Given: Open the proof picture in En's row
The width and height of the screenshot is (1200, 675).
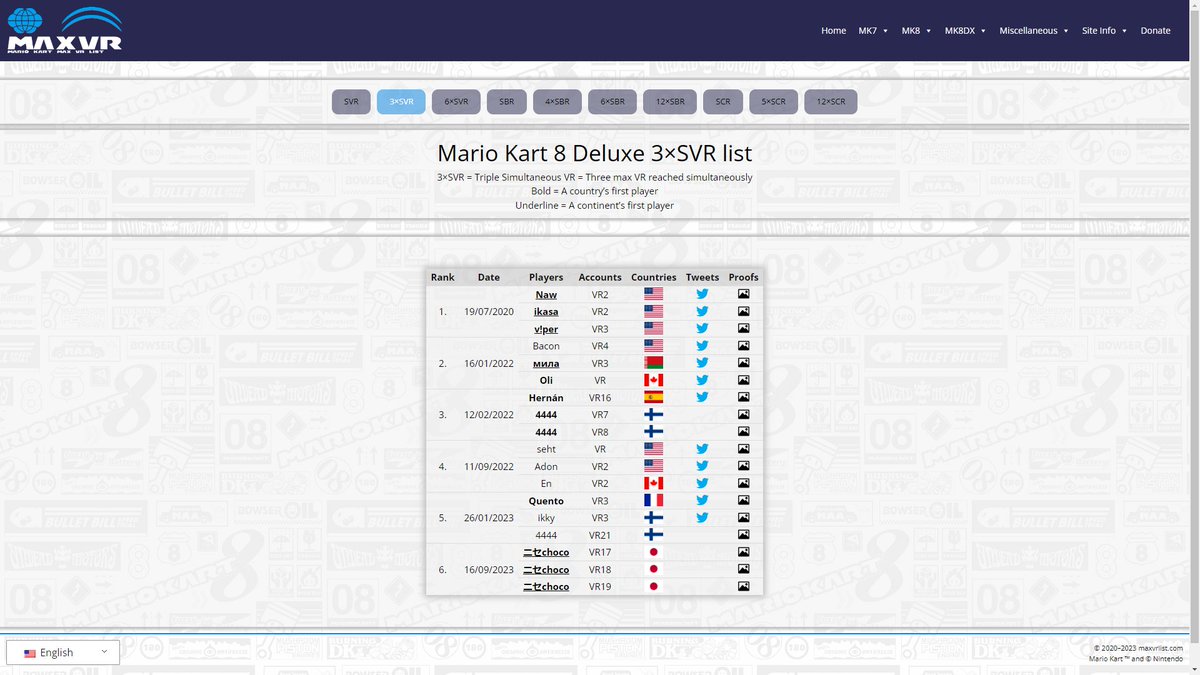Looking at the screenshot, I should click(x=743, y=483).
